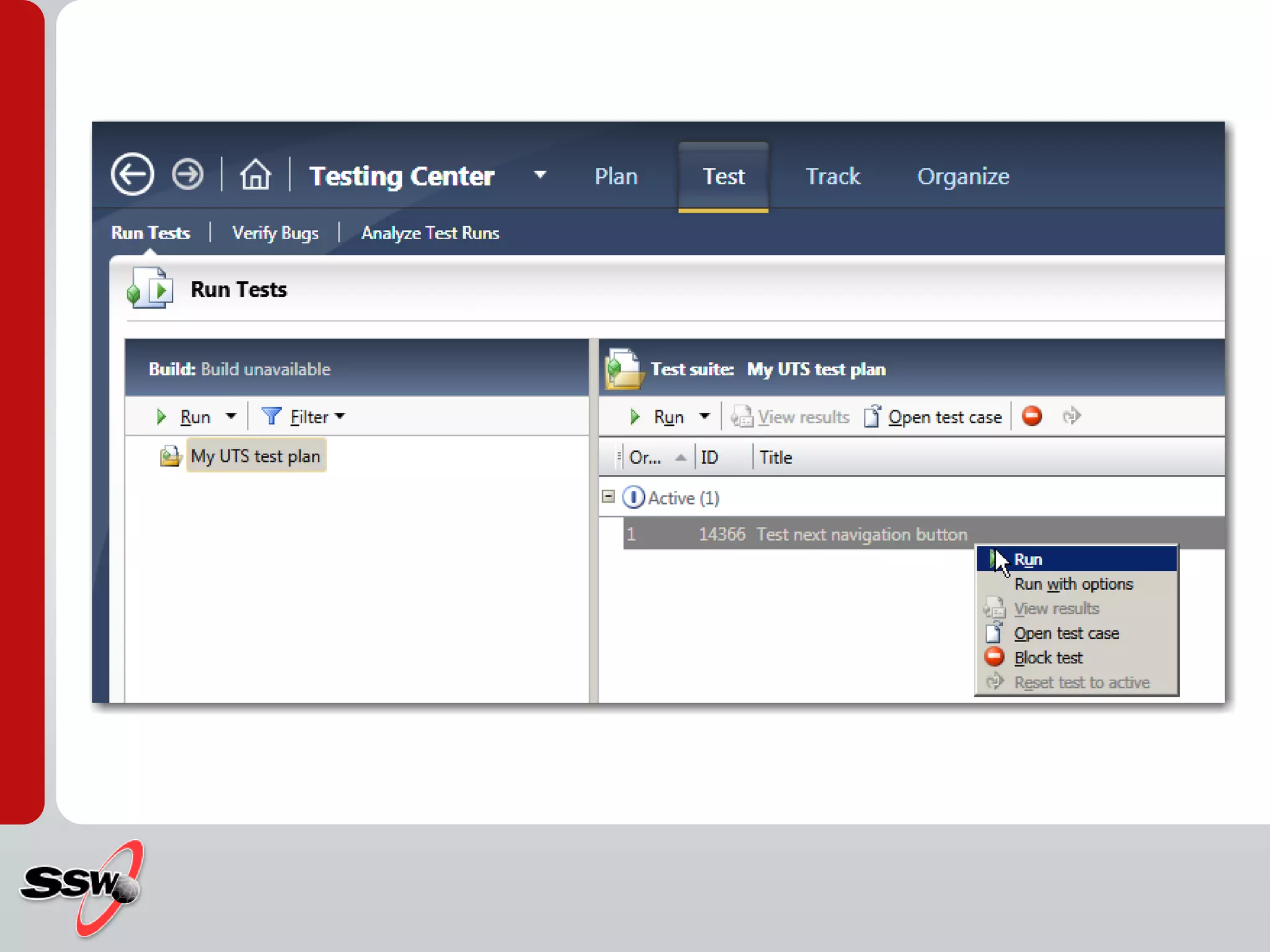Choose Run from the context menu
The height and width of the screenshot is (952, 1270).
click(1077, 559)
